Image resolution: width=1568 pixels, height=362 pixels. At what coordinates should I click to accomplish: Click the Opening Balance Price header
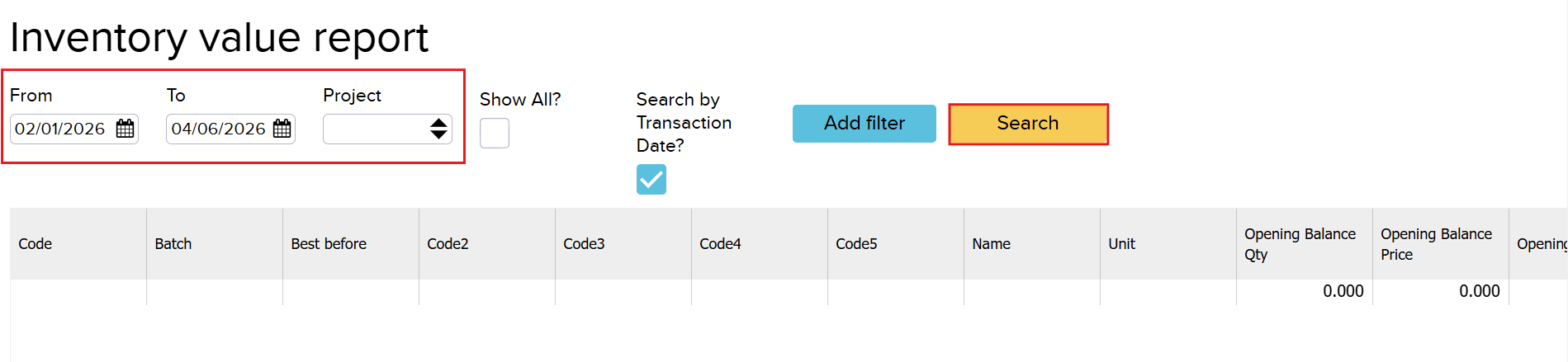pos(1436,244)
